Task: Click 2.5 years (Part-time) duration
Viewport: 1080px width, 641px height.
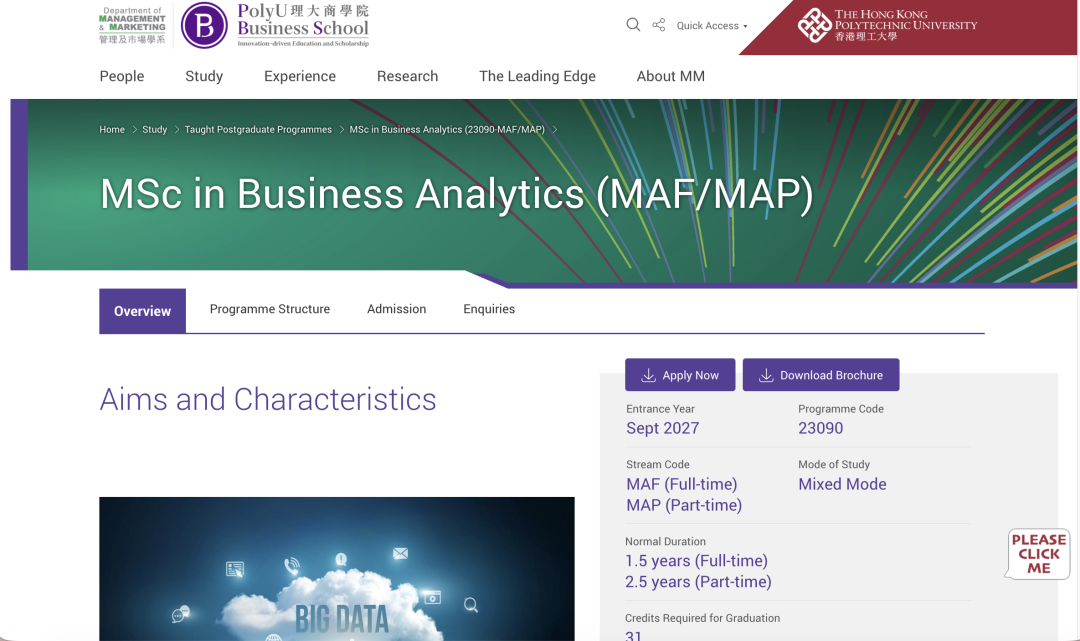Action: tap(698, 582)
